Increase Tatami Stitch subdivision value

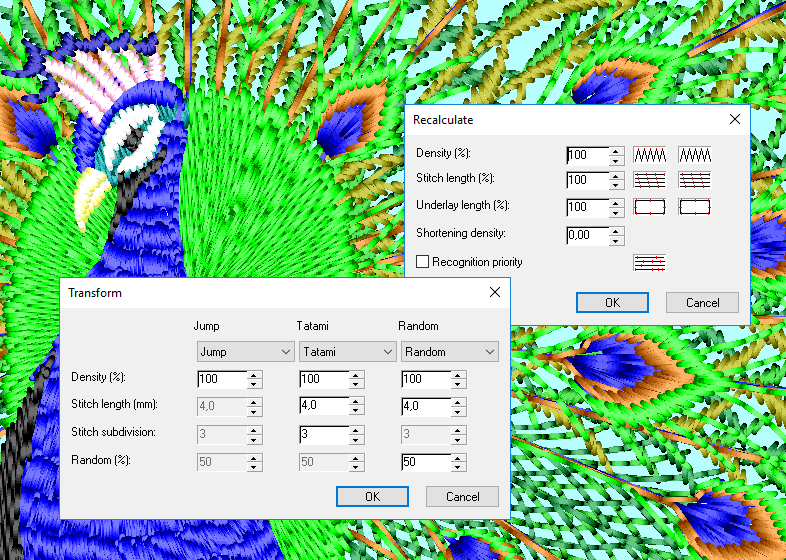tap(356, 430)
